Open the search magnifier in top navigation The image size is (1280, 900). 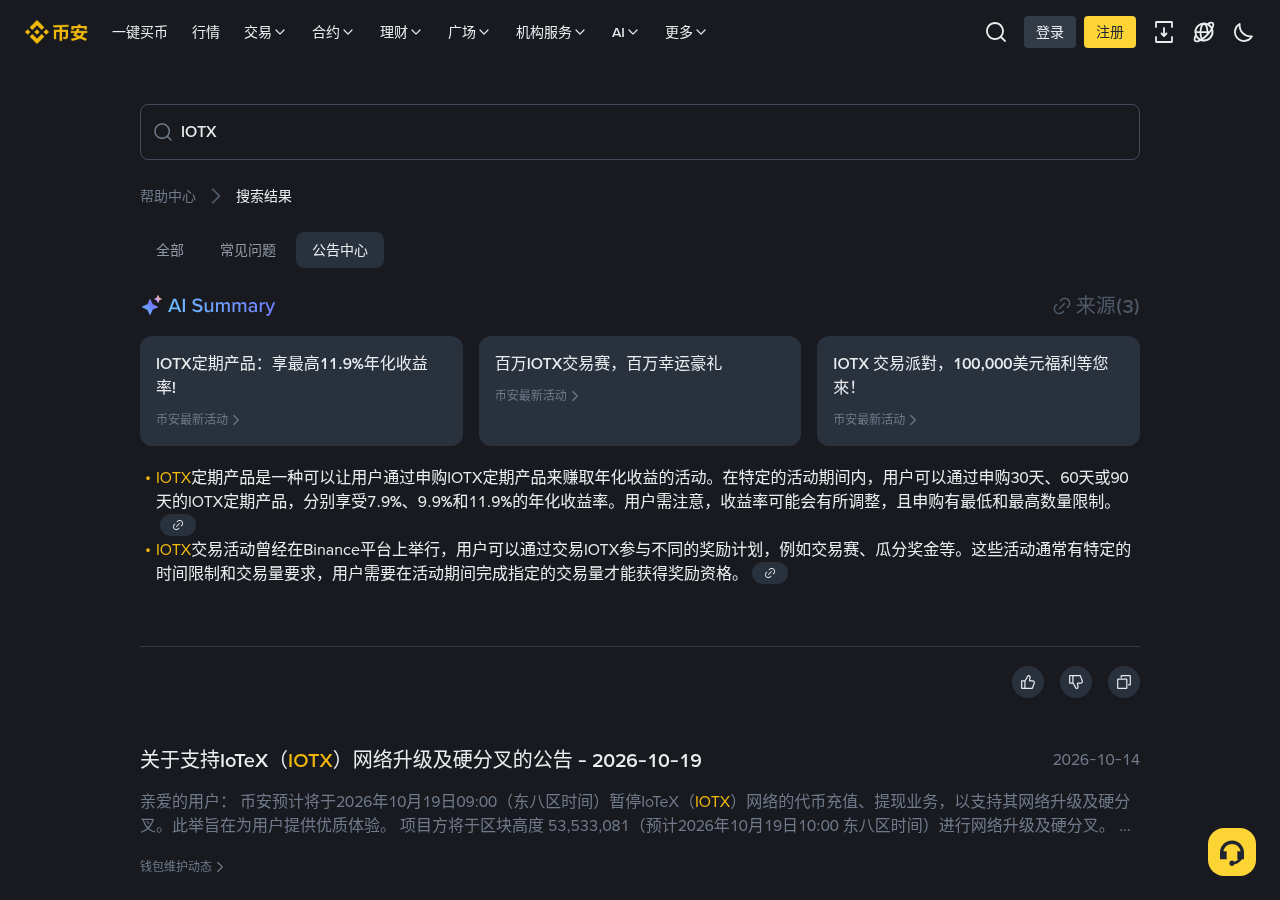[x=996, y=32]
